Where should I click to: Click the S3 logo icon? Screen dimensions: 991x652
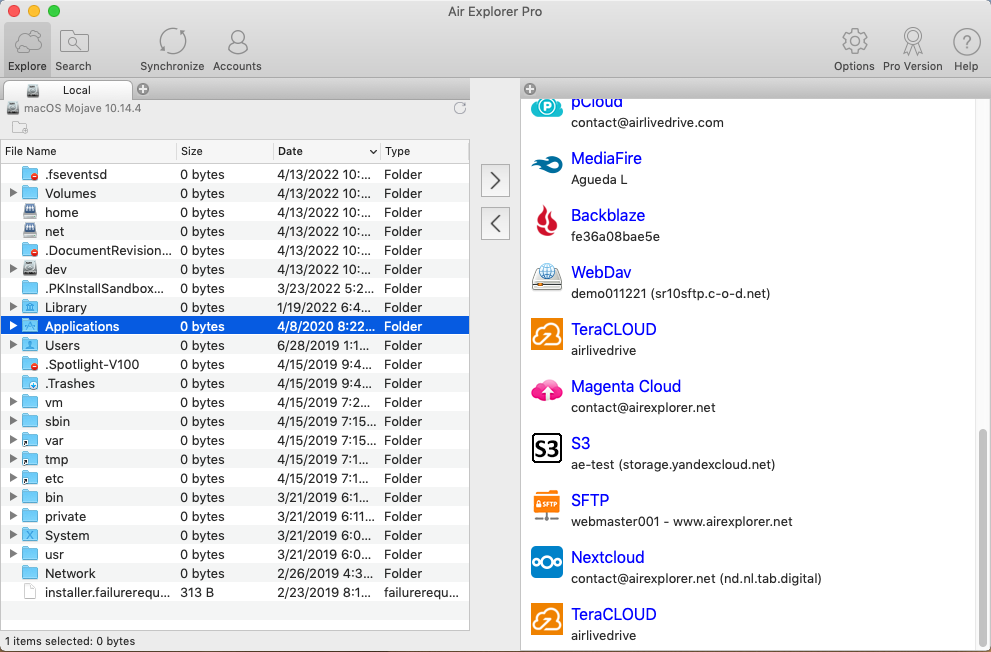547,449
